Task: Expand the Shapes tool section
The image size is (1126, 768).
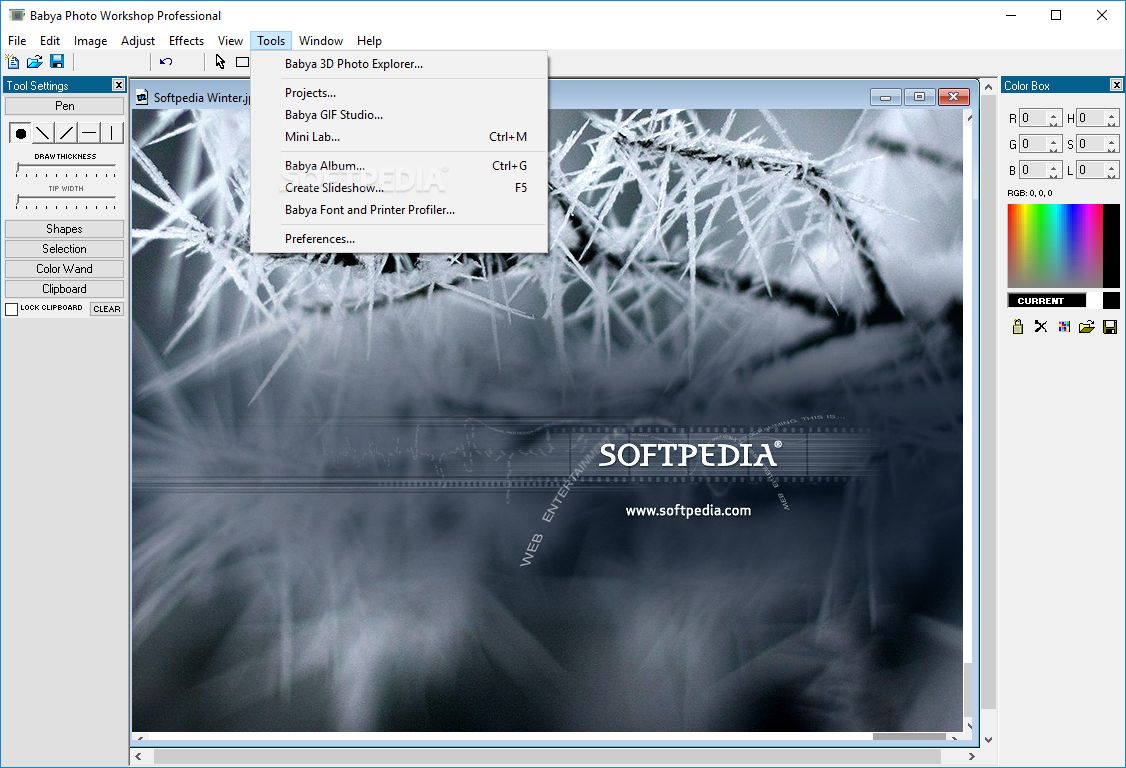Action: tap(65, 228)
